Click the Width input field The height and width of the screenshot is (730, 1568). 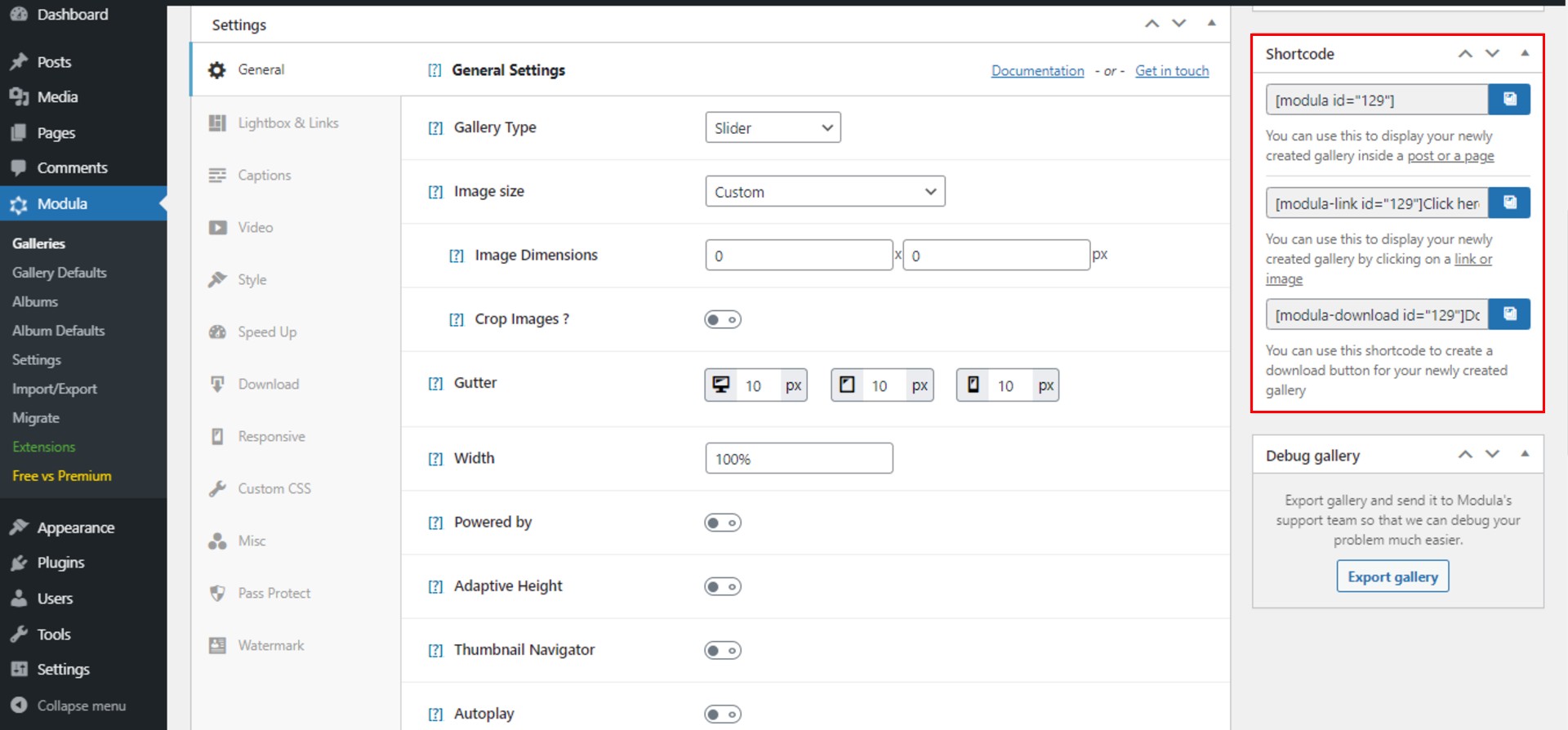(799, 459)
